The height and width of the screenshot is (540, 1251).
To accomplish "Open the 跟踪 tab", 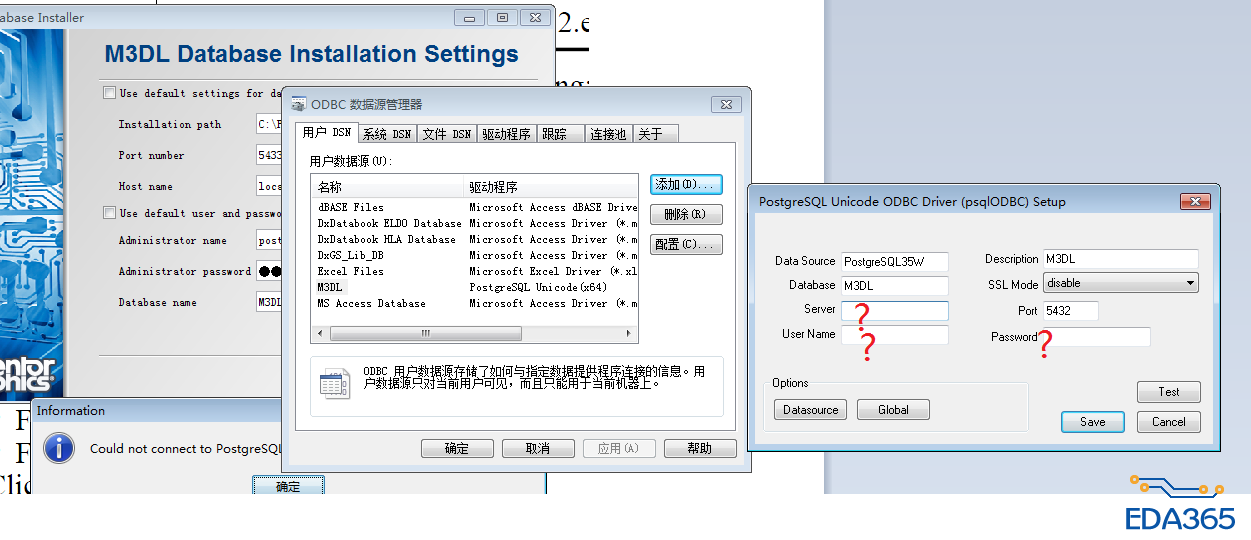I will 561,134.
